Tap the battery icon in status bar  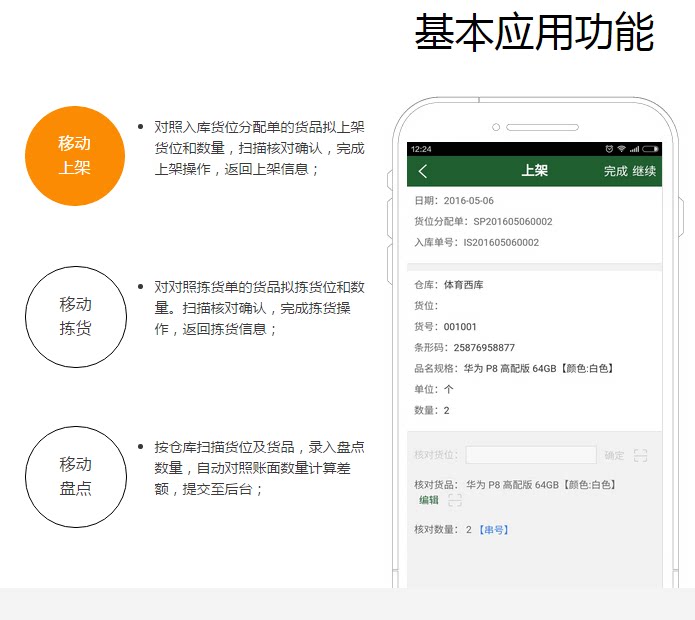click(x=650, y=149)
